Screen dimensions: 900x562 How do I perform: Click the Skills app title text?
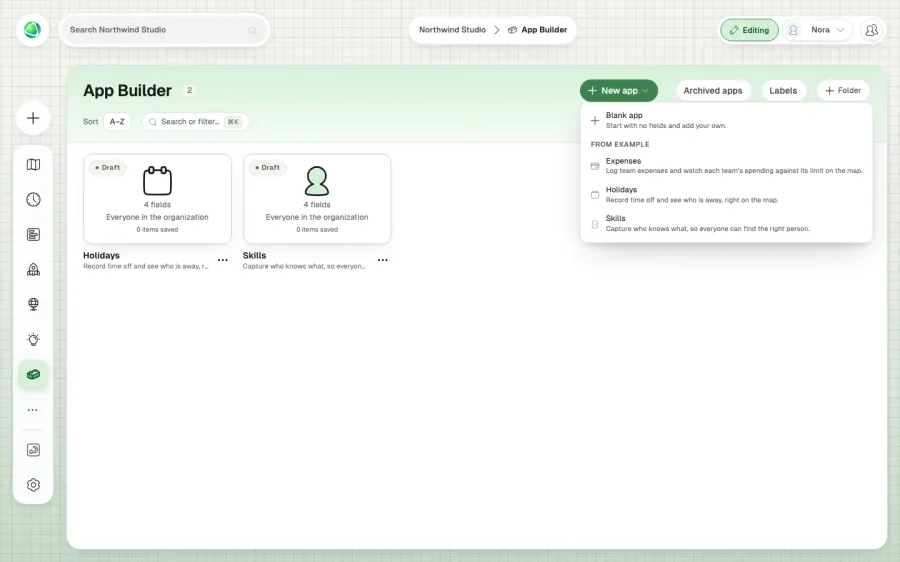point(254,255)
